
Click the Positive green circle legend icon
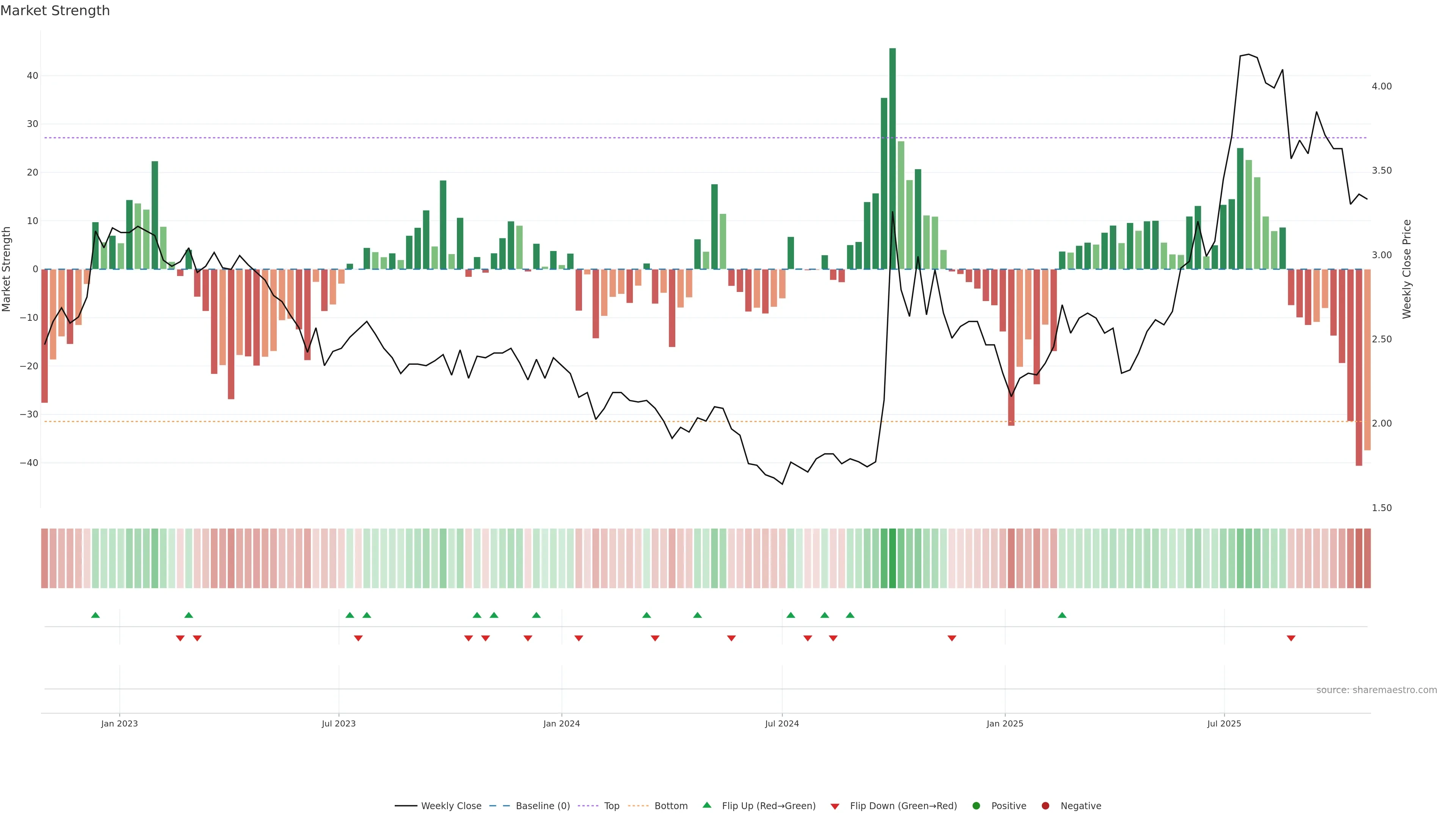coord(976,805)
